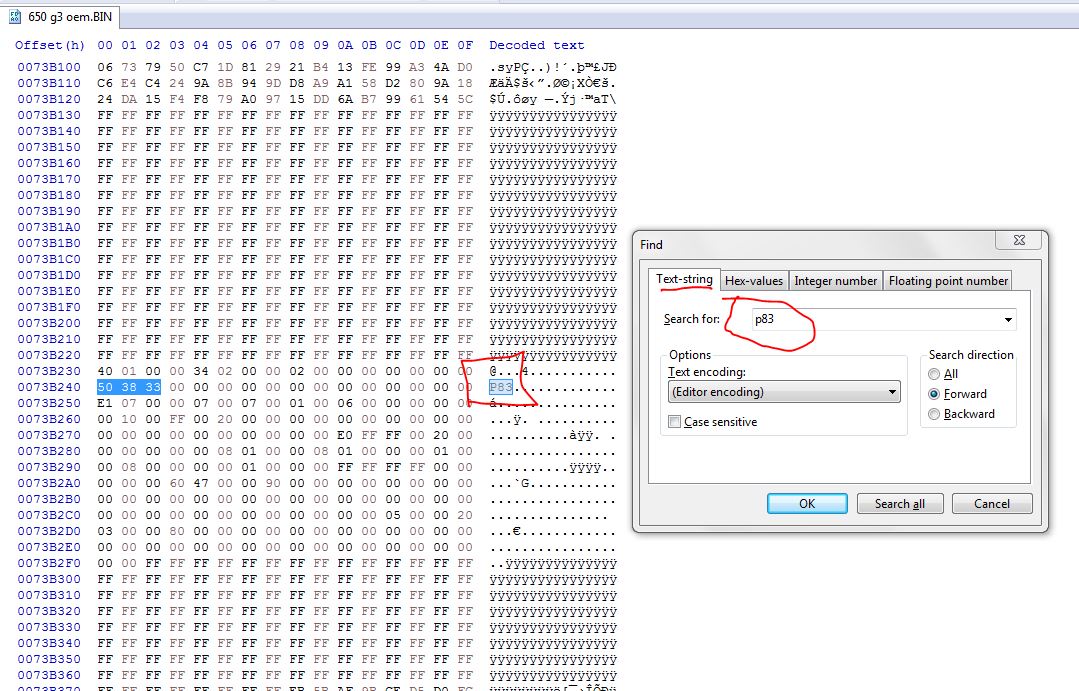This screenshot has width=1079, height=691.
Task: Click highlighted hex byte 33 in row 0073B240
Action: (153, 387)
